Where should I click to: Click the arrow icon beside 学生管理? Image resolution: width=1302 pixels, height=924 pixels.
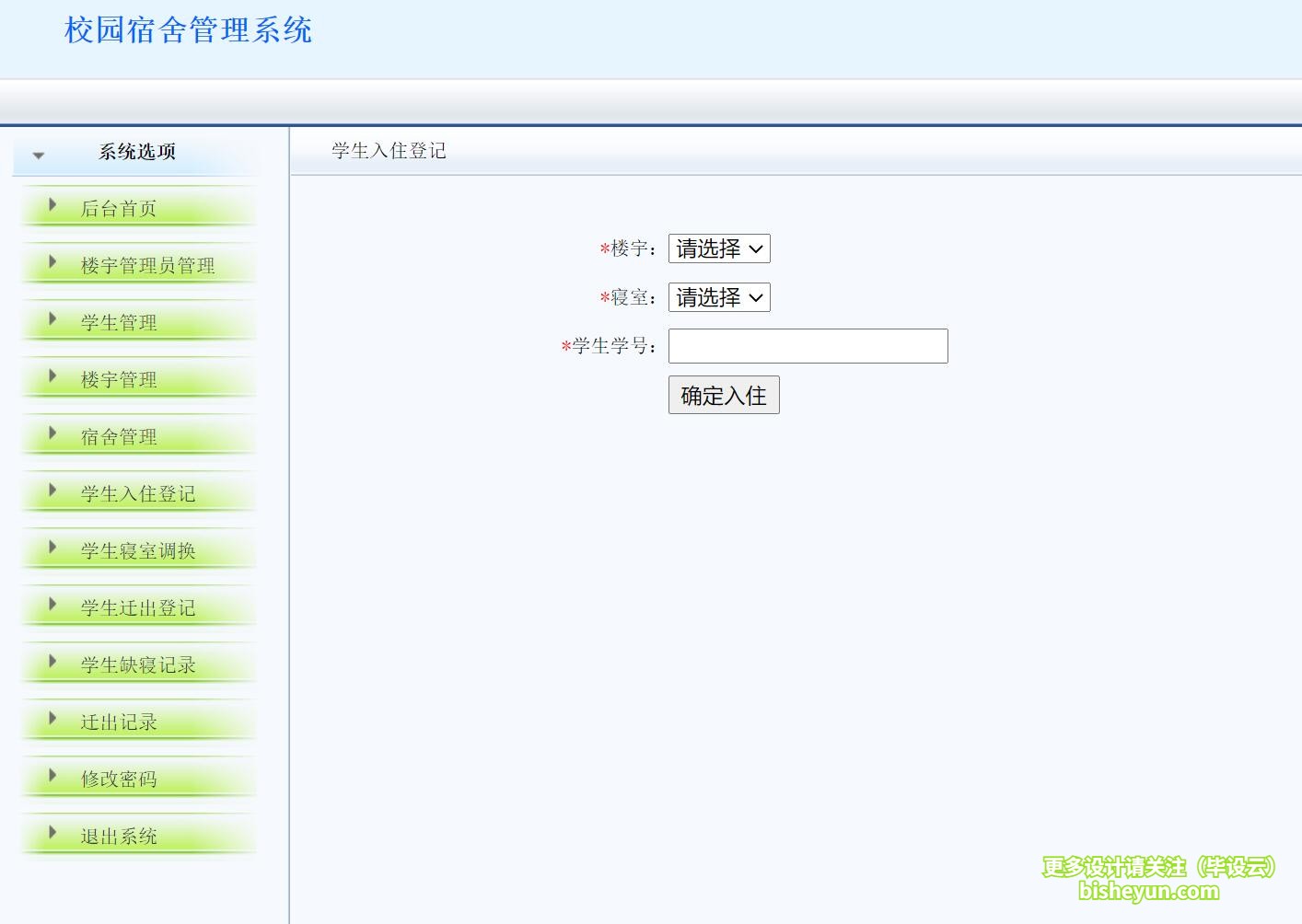coord(52,320)
